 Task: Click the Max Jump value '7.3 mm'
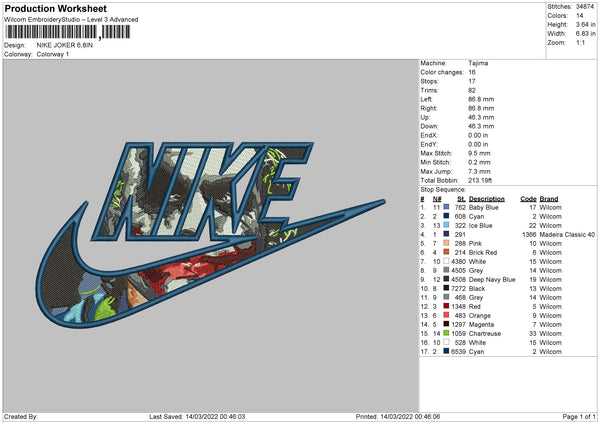(x=479, y=171)
